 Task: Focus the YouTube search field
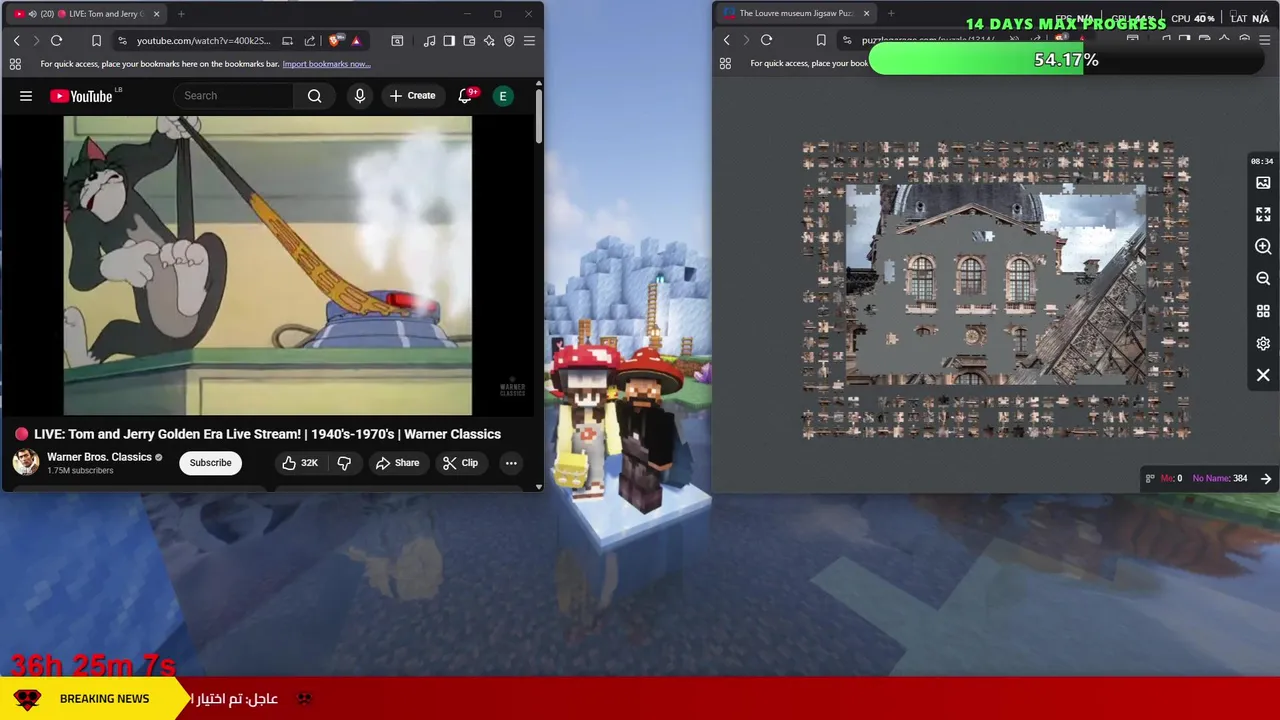coord(233,96)
